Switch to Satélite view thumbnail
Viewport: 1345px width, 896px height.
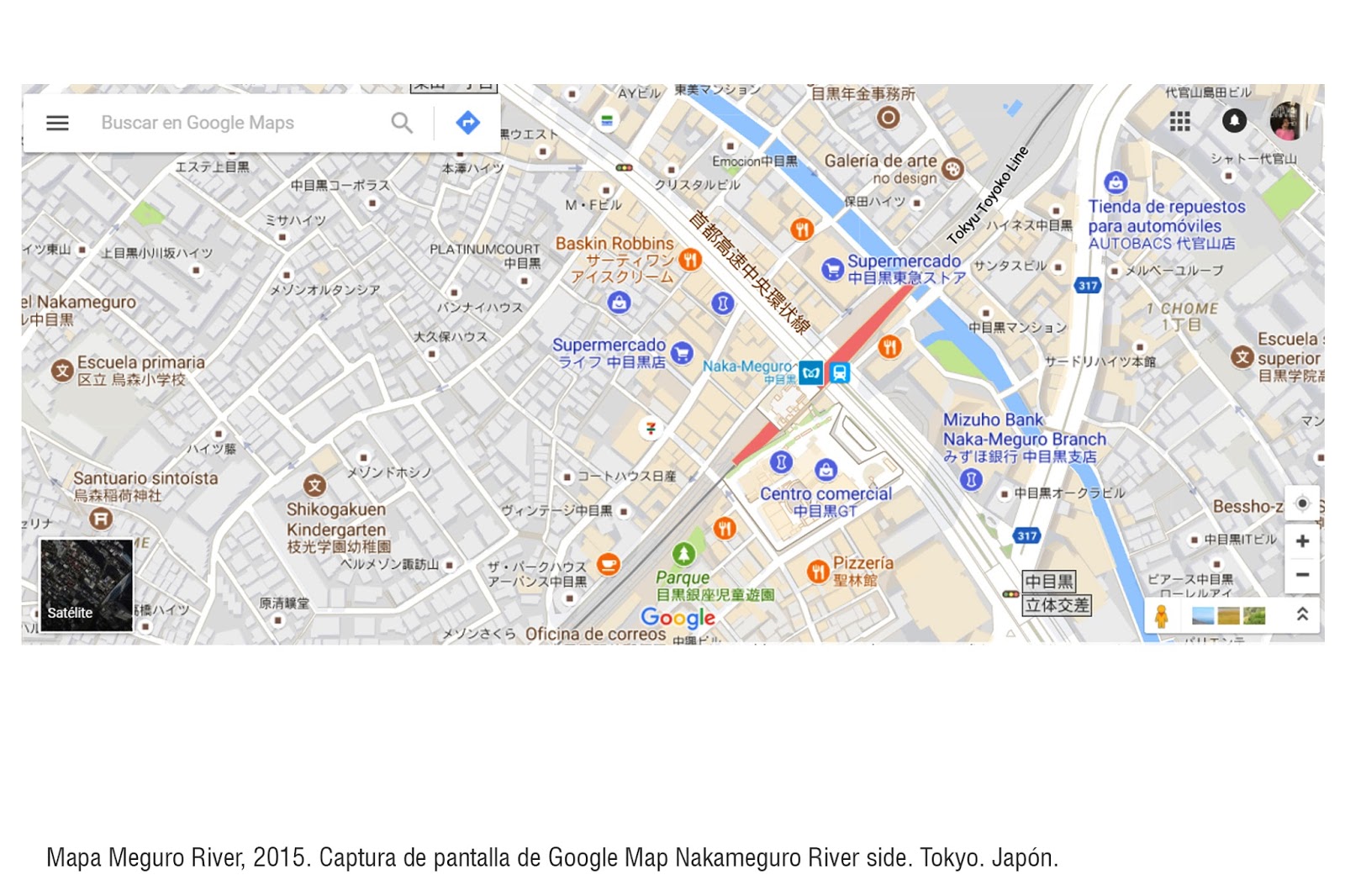coord(87,584)
